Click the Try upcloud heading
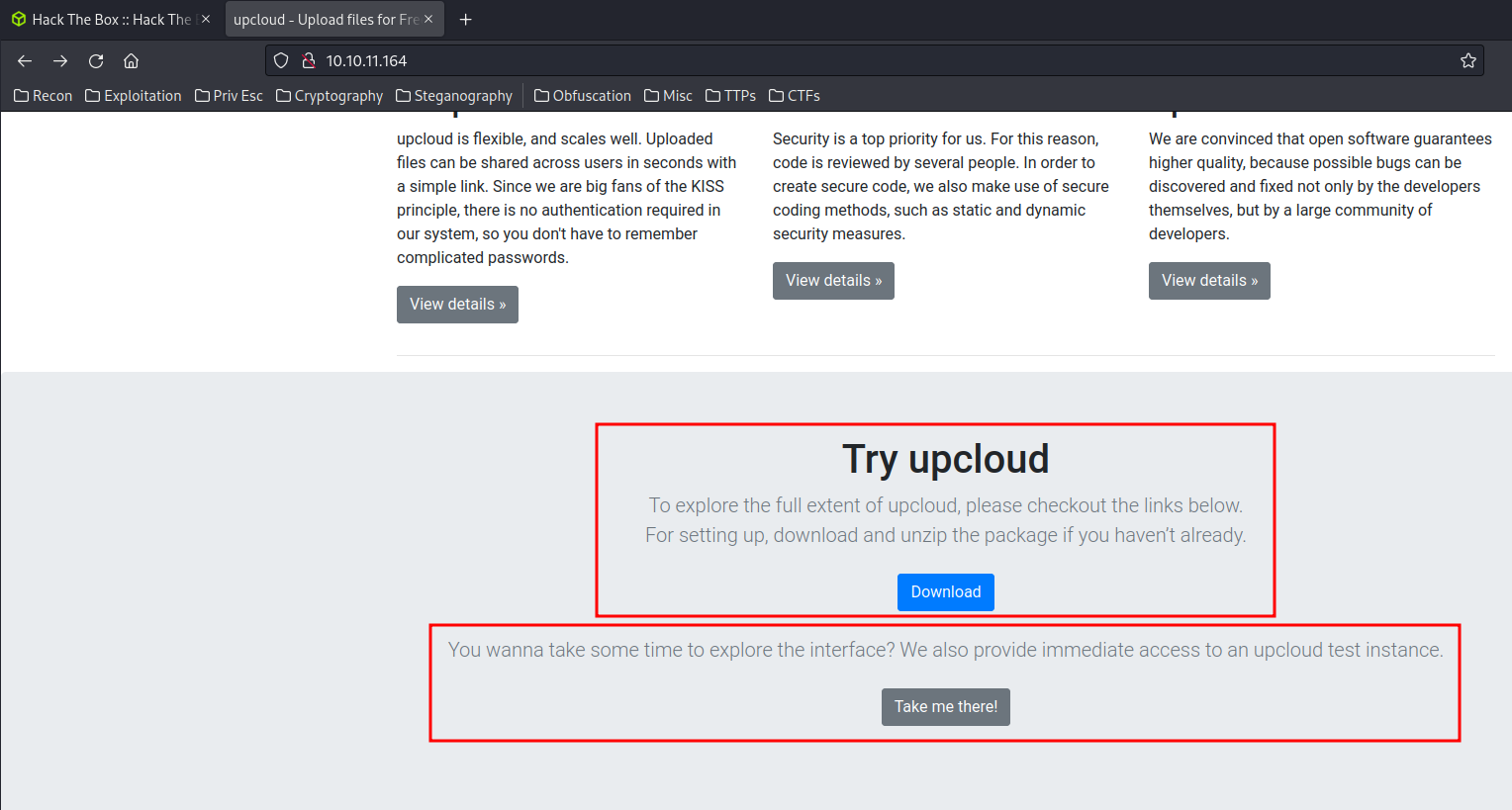 (946, 459)
